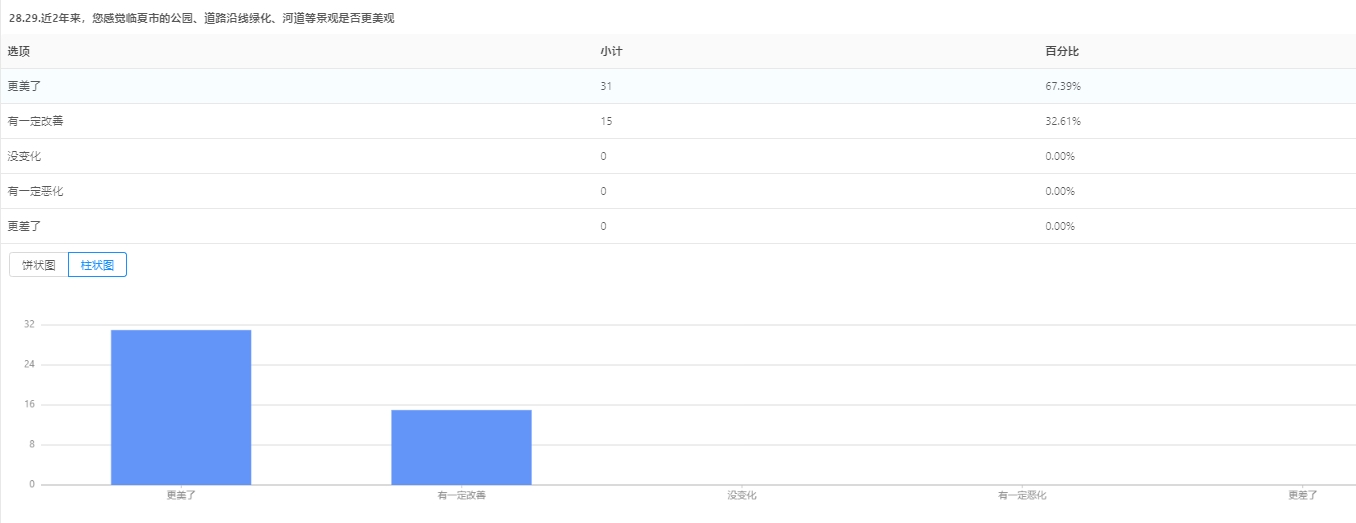This screenshot has height=523, width=1356.
Task: Click the 更差了 x-axis label in chart
Action: point(1302,495)
